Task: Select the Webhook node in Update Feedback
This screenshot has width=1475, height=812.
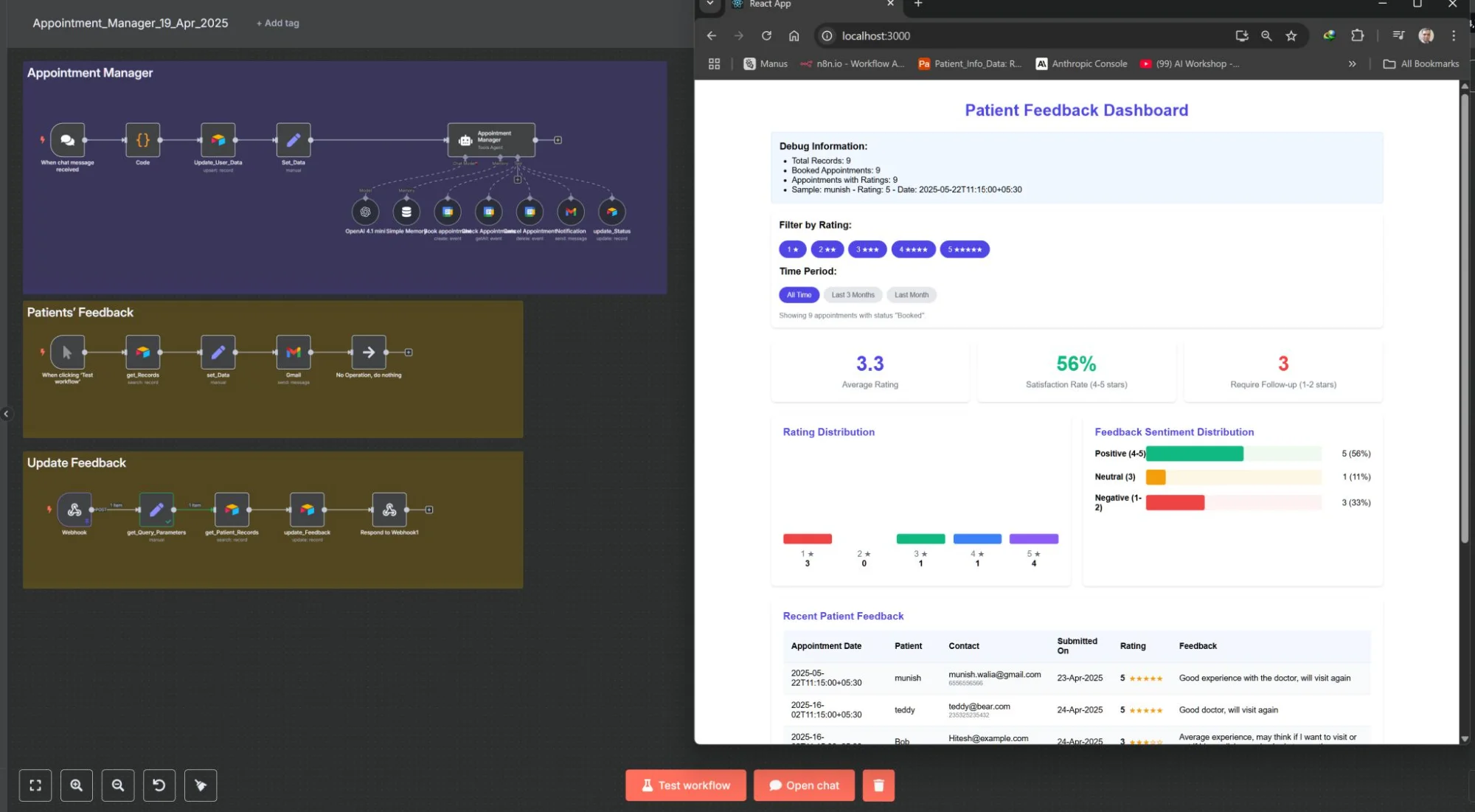Action: pos(74,509)
